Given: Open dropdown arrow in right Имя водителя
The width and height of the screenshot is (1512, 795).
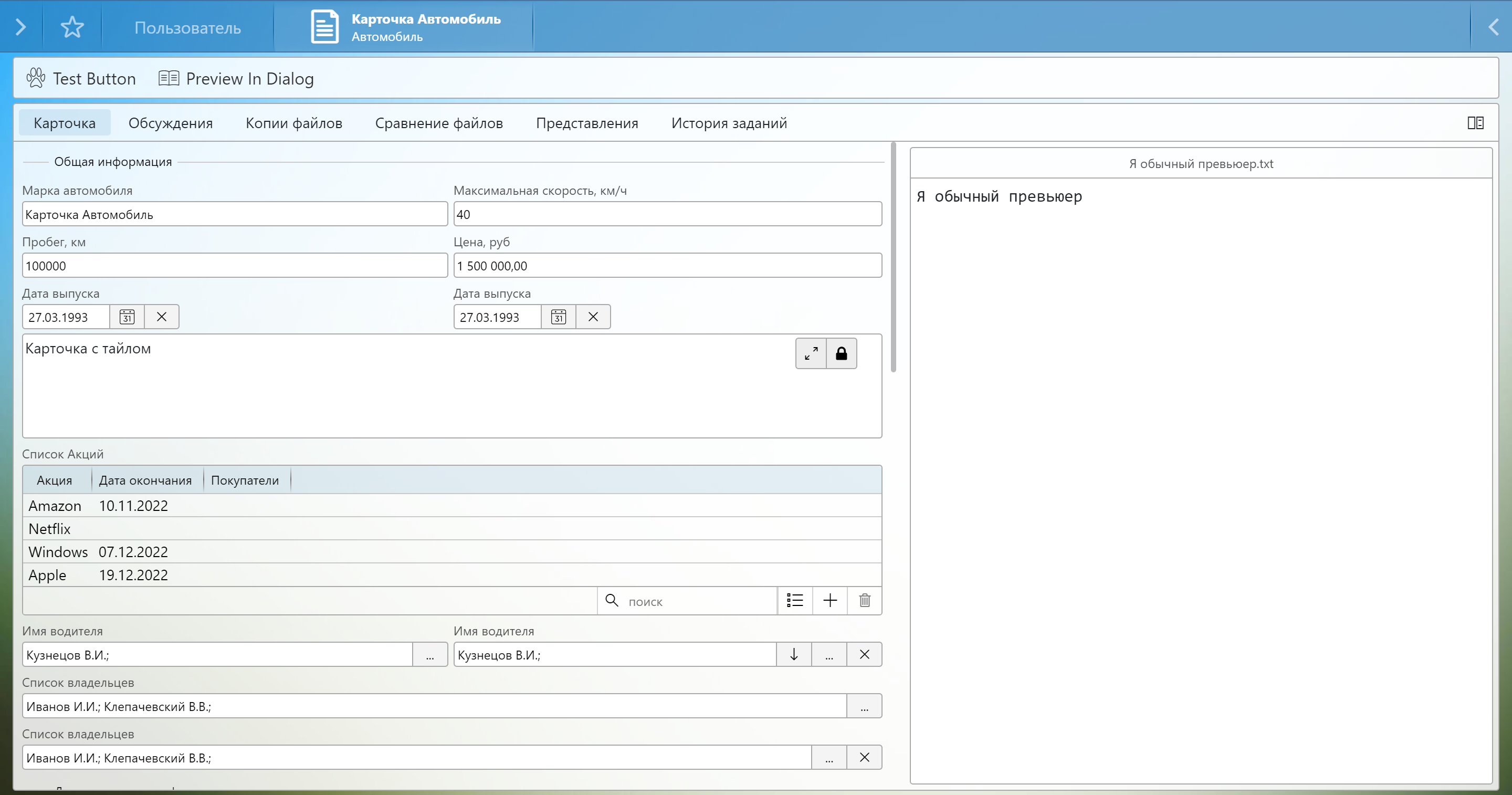Looking at the screenshot, I should tap(794, 655).
